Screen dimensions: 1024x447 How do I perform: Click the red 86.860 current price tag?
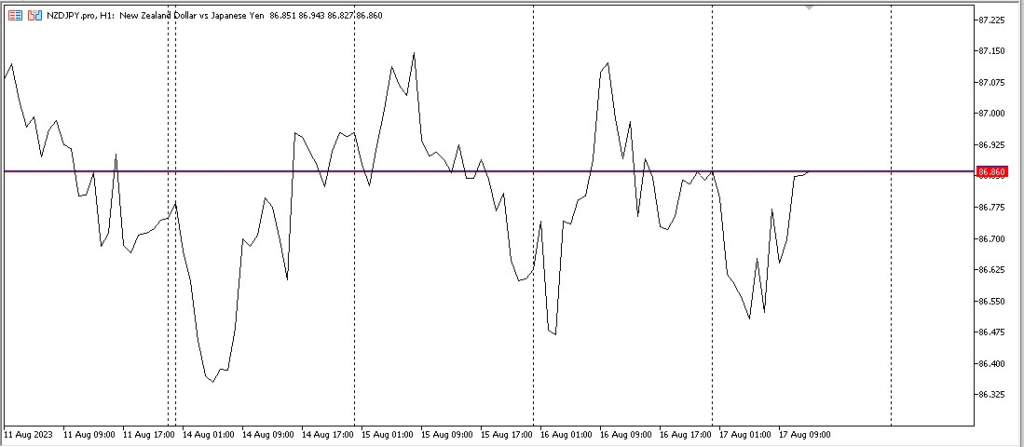click(991, 172)
